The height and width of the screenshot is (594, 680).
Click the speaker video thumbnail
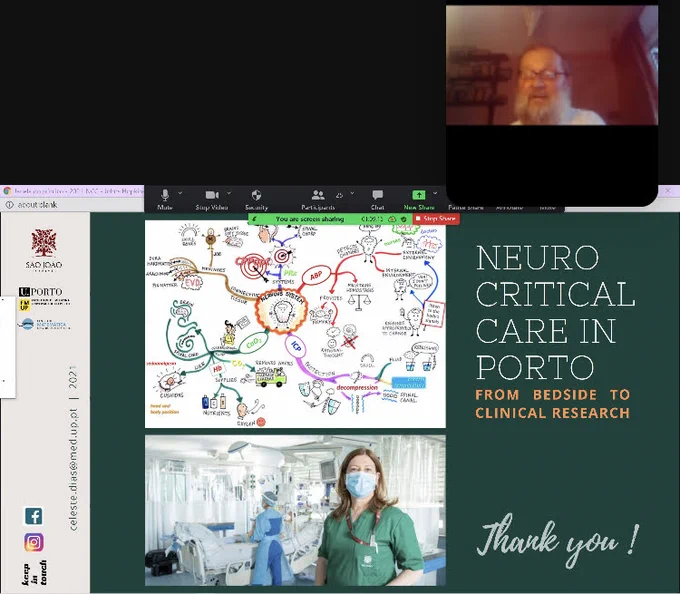552,65
